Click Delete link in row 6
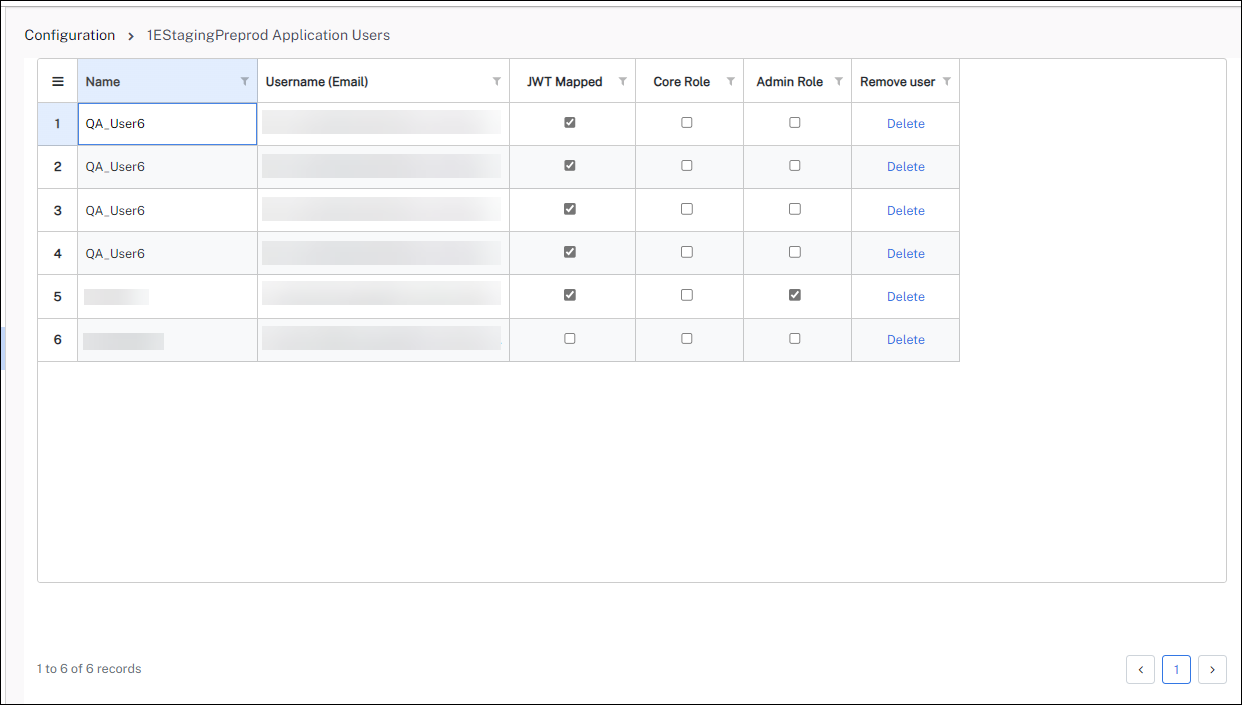Screen dimensions: 1242x705 point(905,340)
